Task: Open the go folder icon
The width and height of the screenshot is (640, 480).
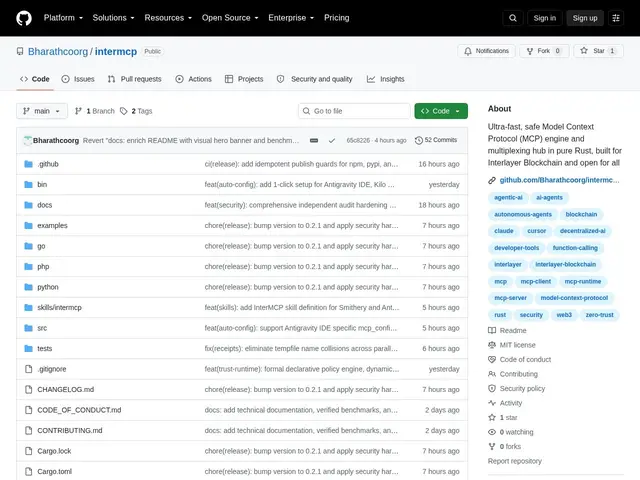Action: [x=28, y=246]
